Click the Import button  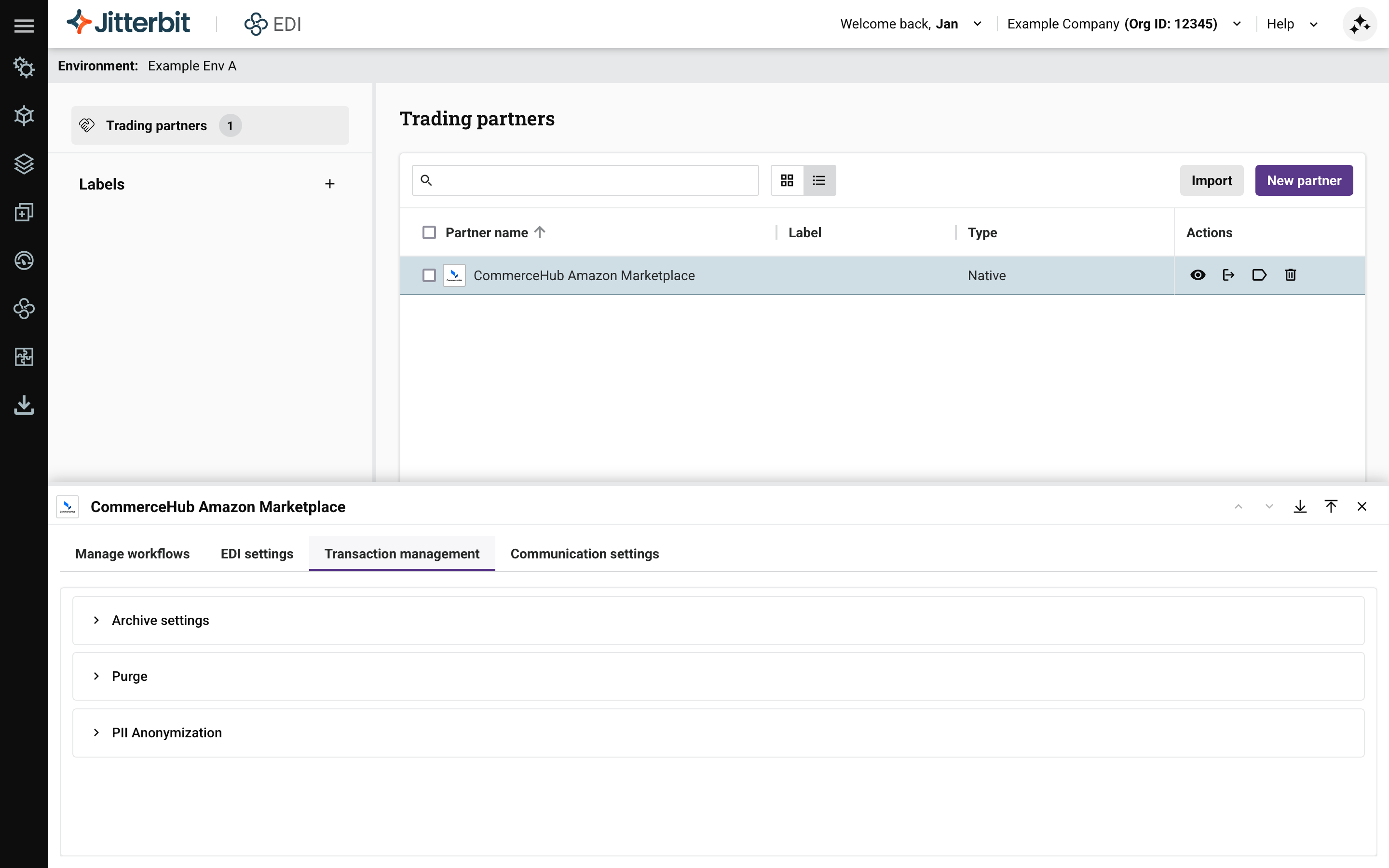(x=1211, y=180)
